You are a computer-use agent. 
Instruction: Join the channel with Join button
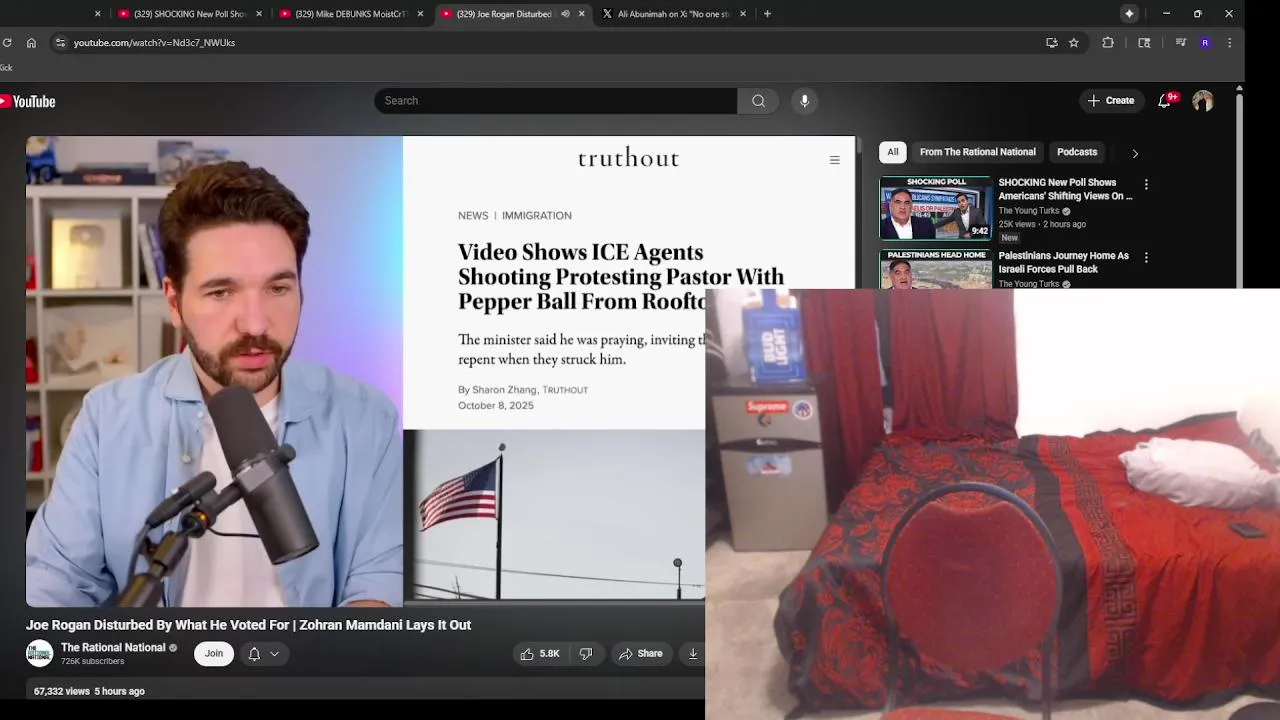click(214, 653)
